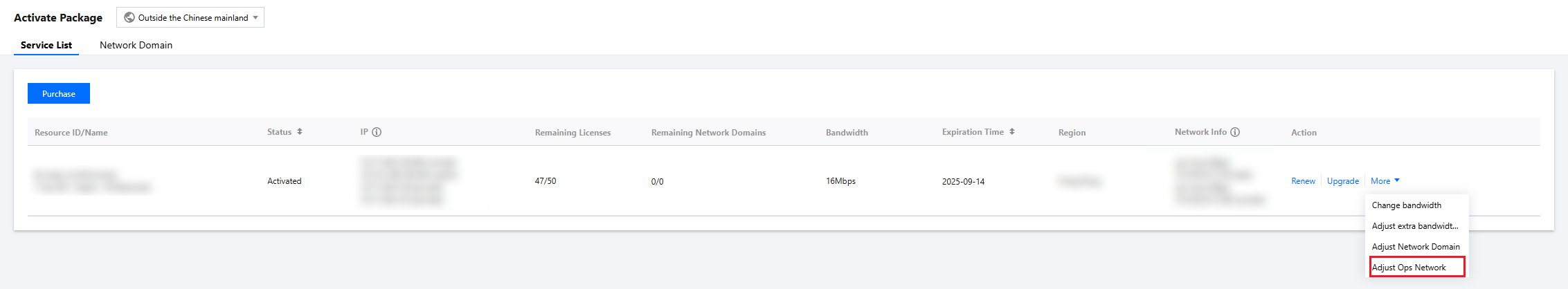Click the Renew link
This screenshot has width=1568, height=289.
[x=1303, y=181]
